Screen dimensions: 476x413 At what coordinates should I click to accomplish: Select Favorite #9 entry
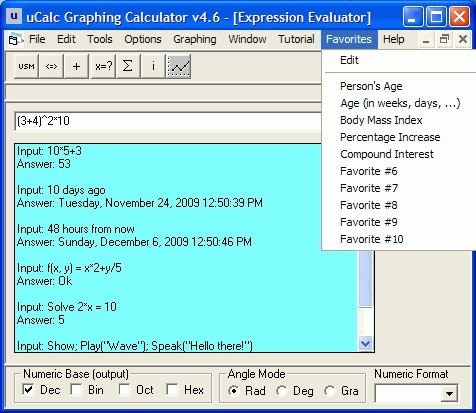[x=398, y=222]
